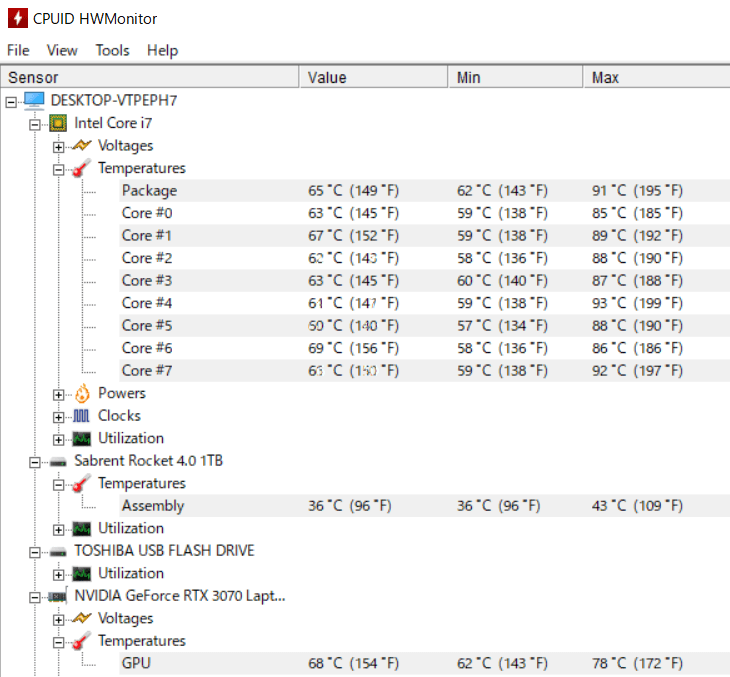Click the Powers label

point(122,393)
